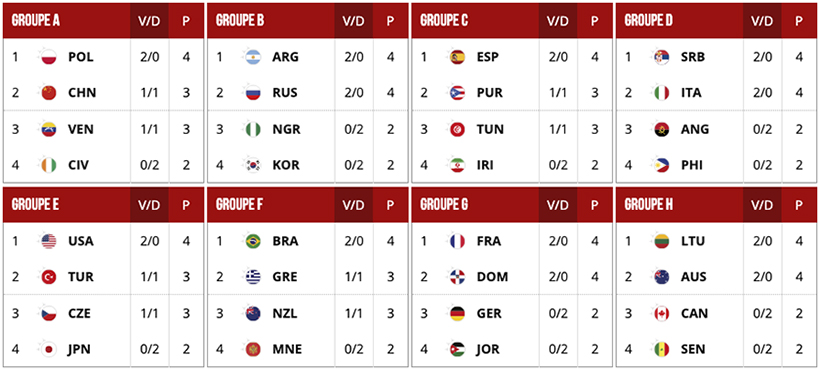Image resolution: width=820 pixels, height=371 pixels.
Task: Click the Brazil flag icon in Groupe F
Action: 253,241
